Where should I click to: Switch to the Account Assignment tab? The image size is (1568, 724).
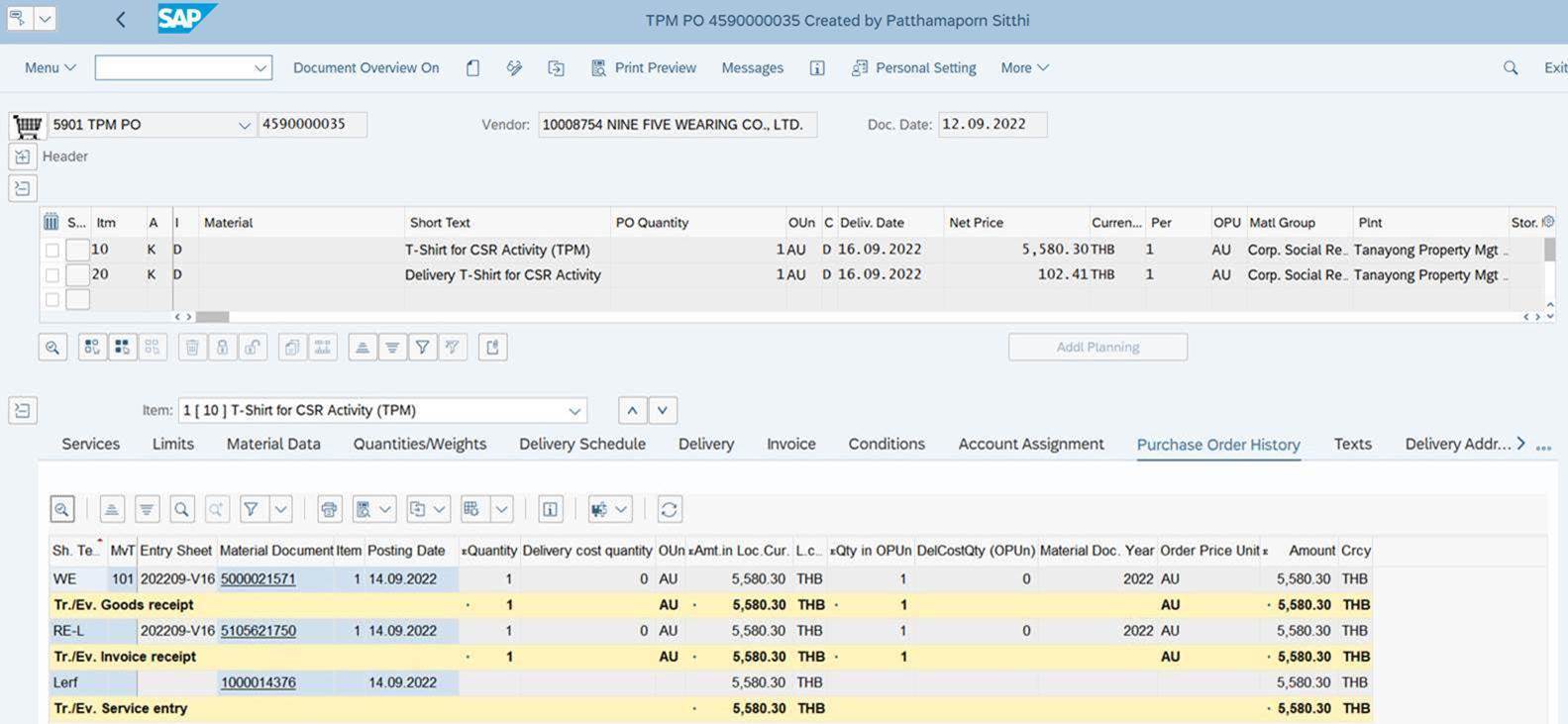[x=1030, y=444]
